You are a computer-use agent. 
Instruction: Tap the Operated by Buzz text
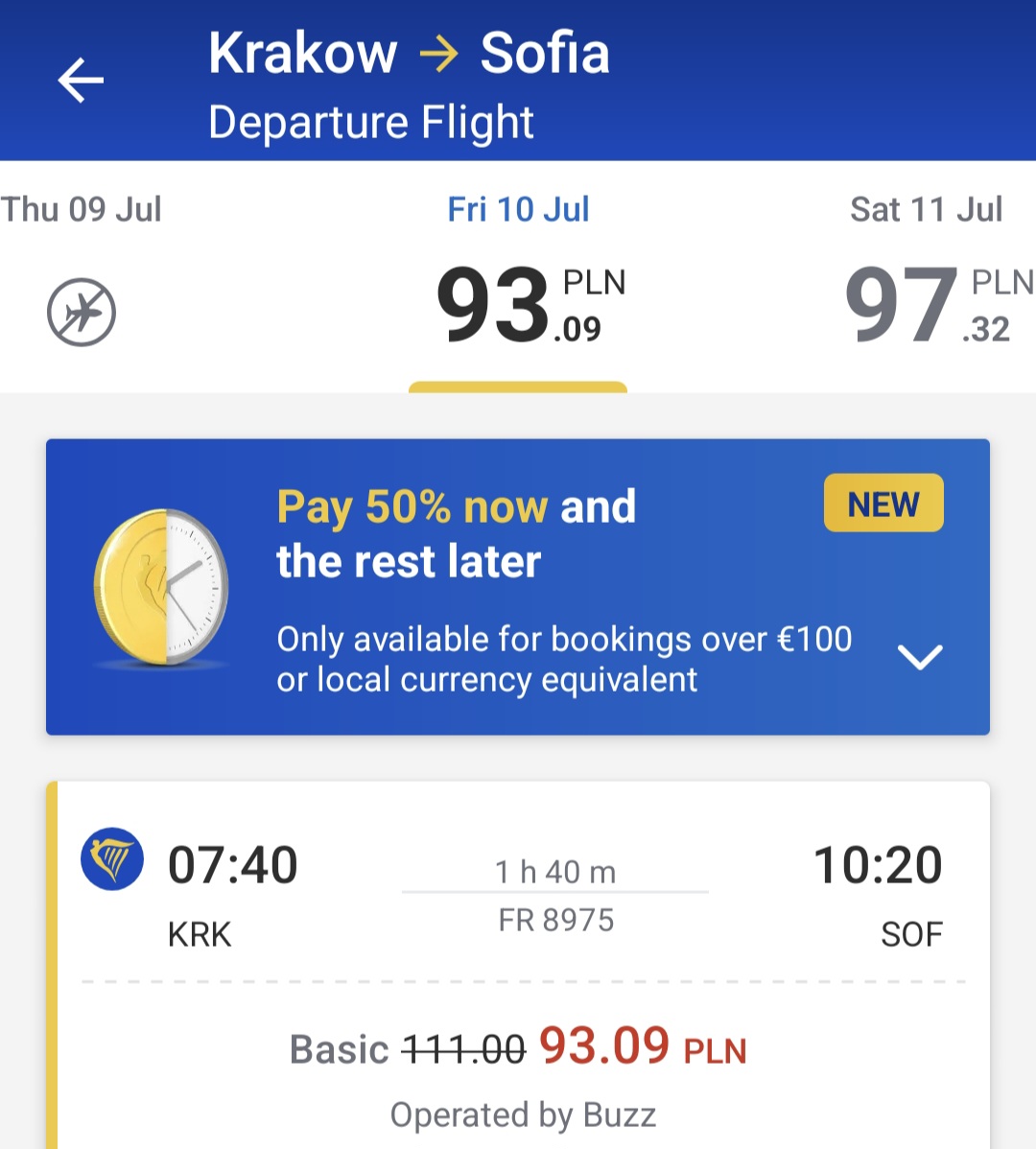[523, 1114]
